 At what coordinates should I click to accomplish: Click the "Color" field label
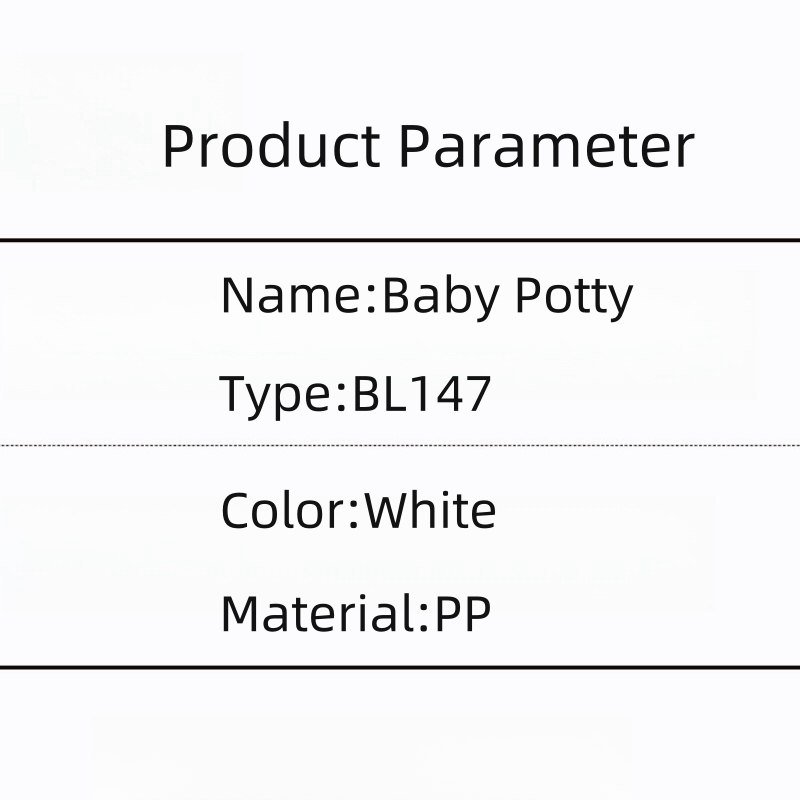pos(282,511)
